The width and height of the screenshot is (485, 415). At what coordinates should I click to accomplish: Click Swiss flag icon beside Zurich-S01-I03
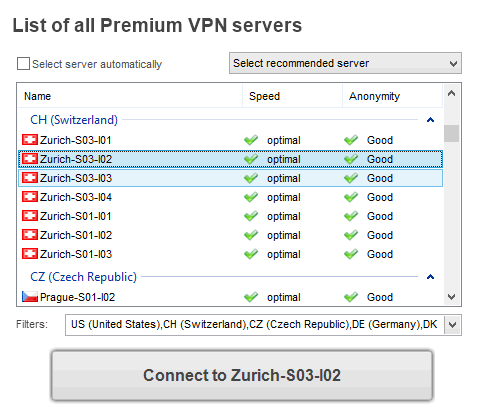coord(30,254)
